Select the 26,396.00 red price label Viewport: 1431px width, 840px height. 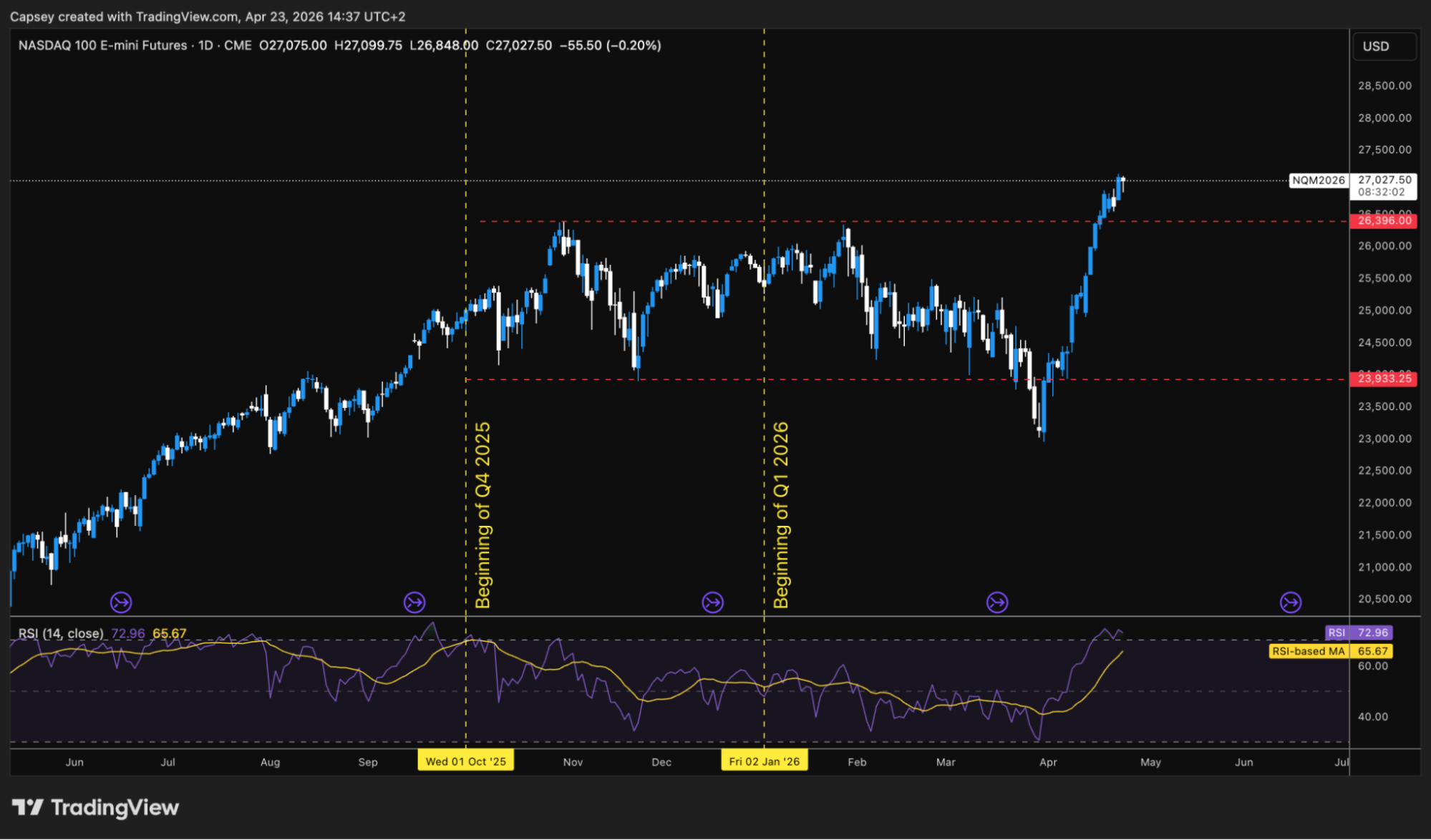tap(1384, 220)
